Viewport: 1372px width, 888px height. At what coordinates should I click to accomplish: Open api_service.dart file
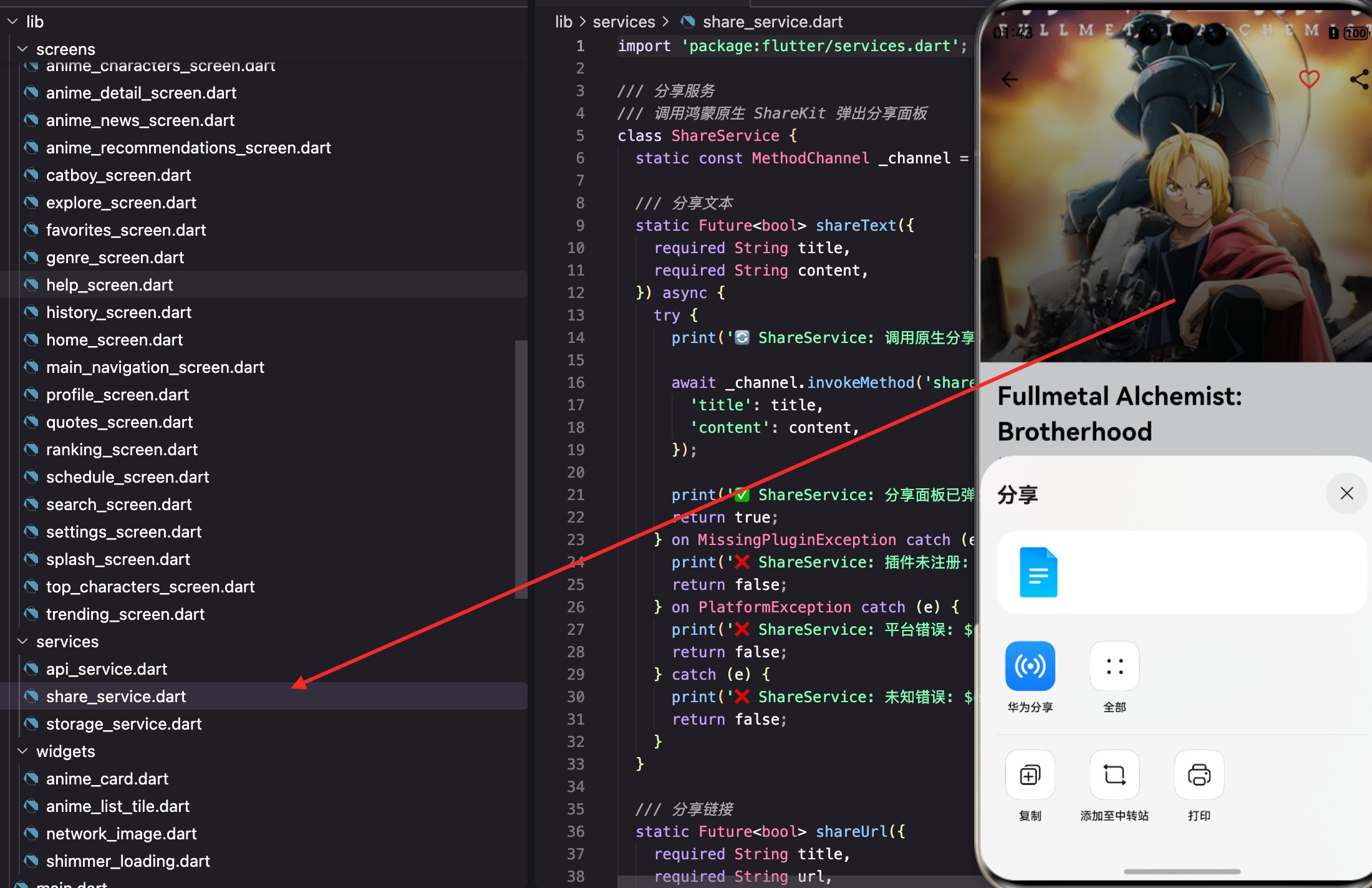[107, 668]
